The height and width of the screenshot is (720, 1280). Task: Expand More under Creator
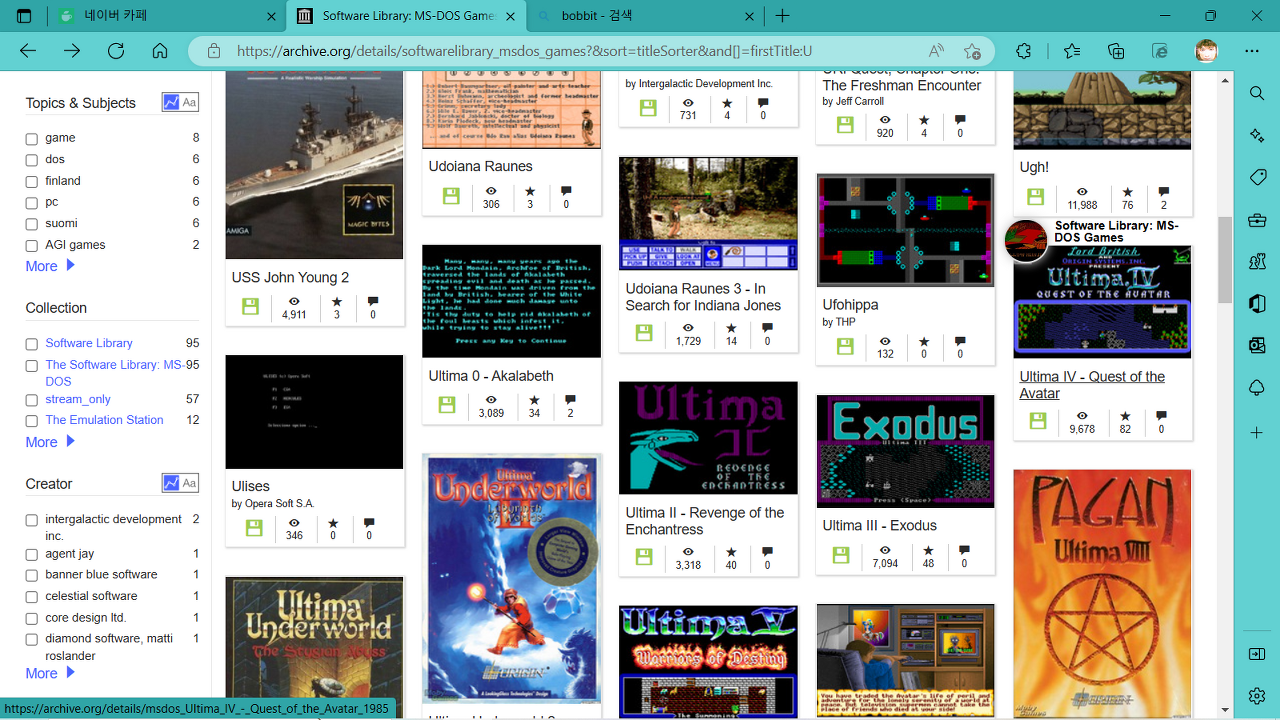point(50,673)
